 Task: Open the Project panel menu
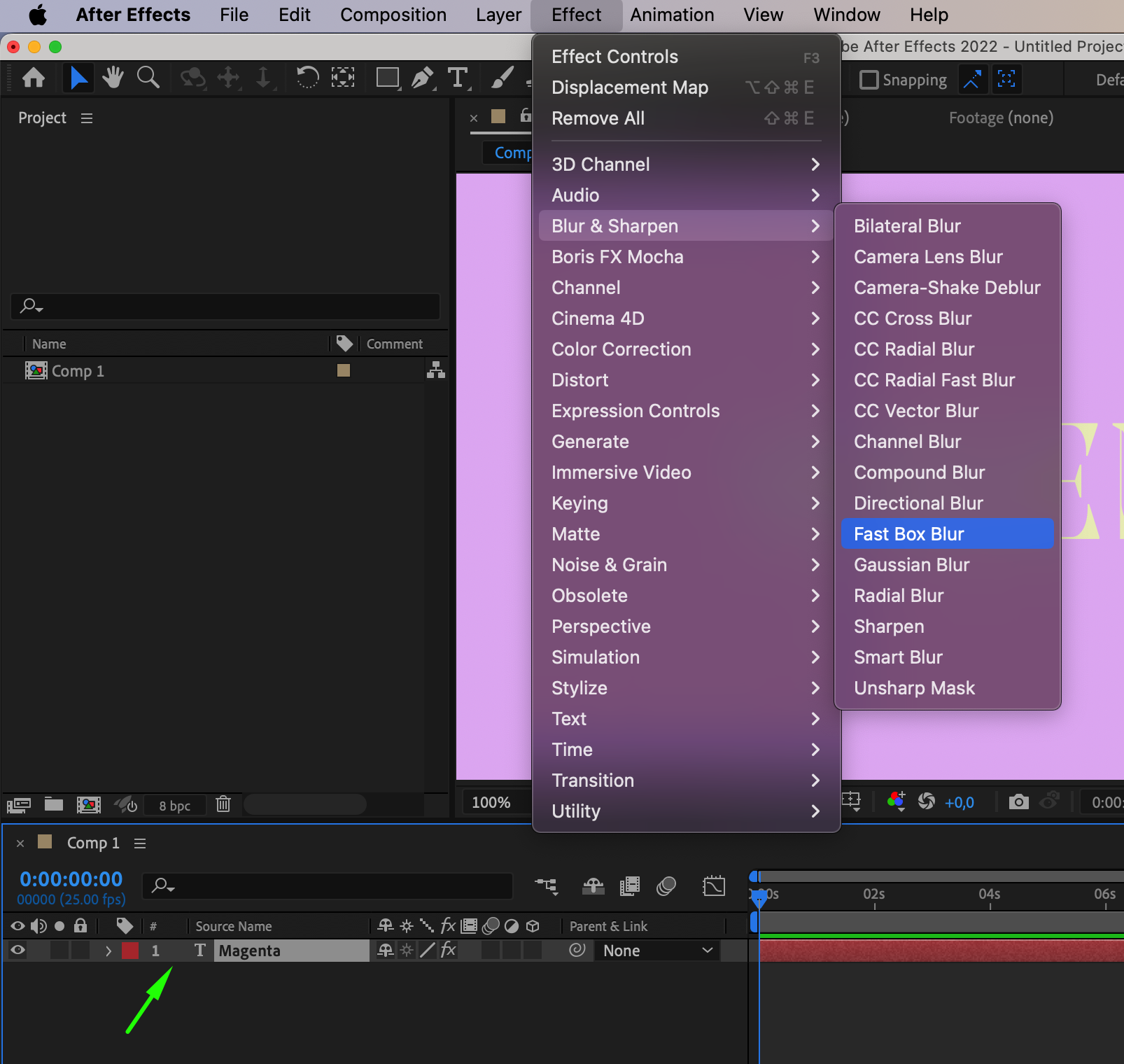(x=87, y=118)
